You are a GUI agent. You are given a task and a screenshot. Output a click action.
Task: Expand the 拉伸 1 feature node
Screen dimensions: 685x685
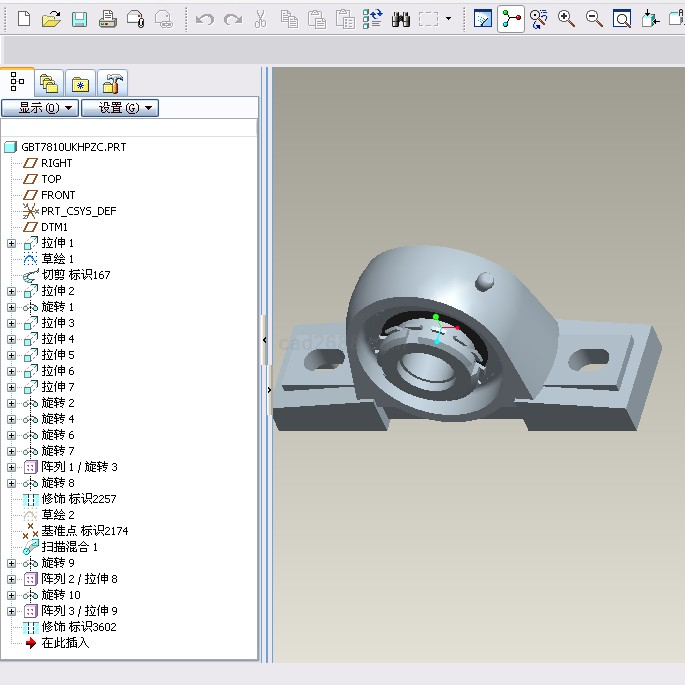11,243
